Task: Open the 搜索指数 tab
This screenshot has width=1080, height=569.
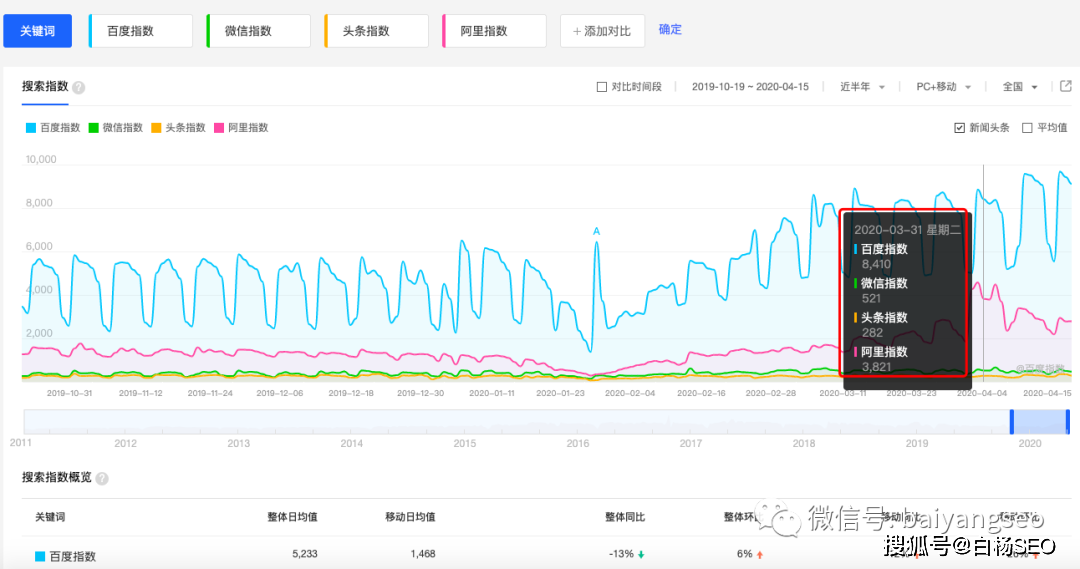Action: (45, 87)
